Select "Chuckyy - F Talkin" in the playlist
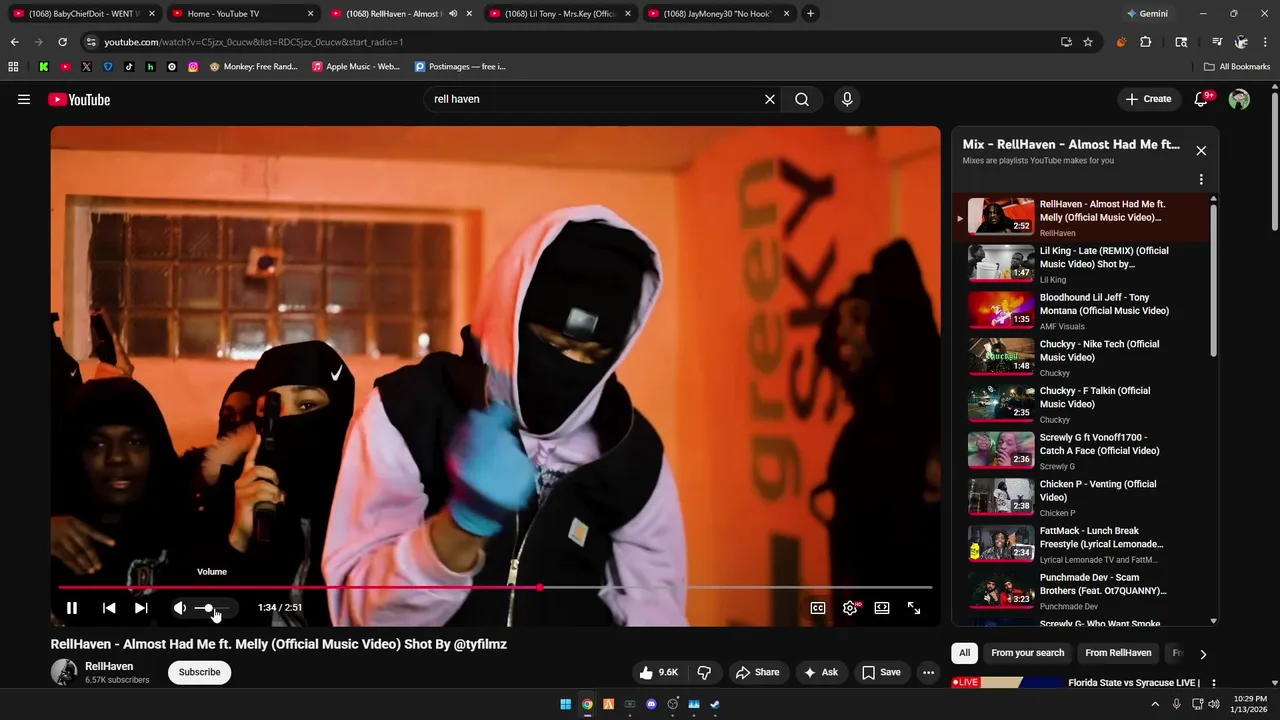Screen dimensions: 1280x720 tap(1080, 404)
